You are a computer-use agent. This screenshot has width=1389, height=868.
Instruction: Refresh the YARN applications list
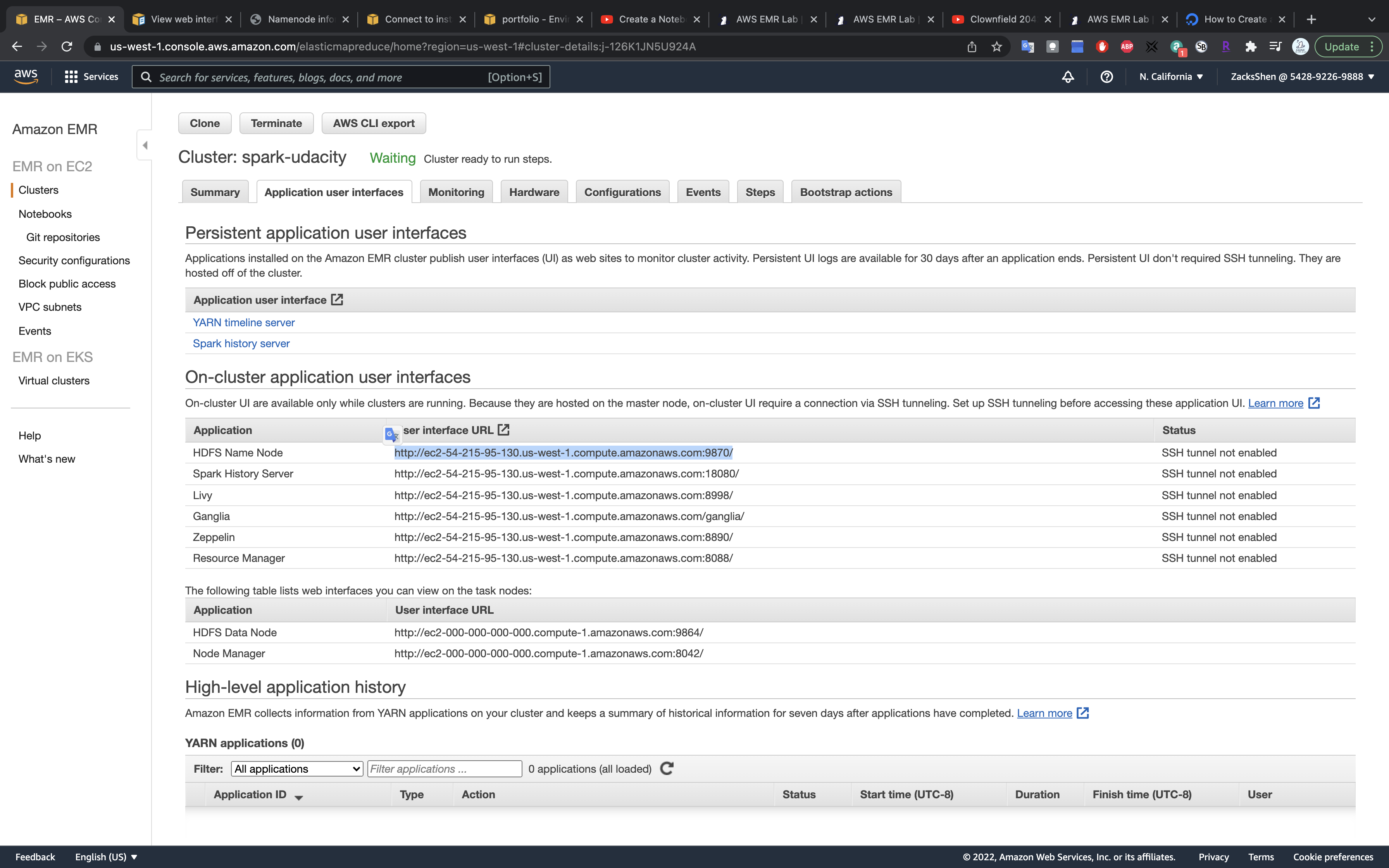(x=666, y=769)
